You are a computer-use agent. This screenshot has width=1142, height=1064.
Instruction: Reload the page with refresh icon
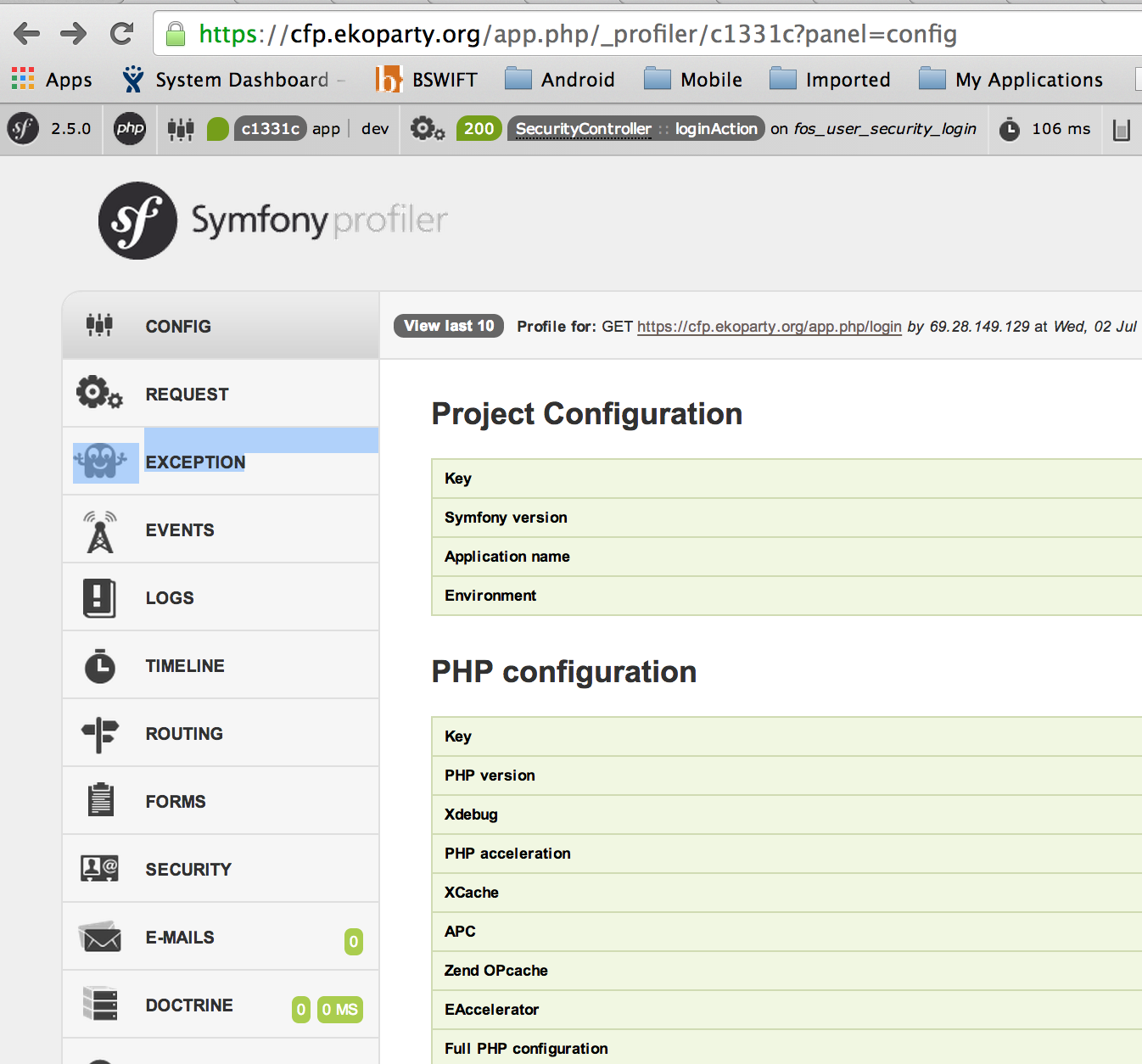coord(121,34)
